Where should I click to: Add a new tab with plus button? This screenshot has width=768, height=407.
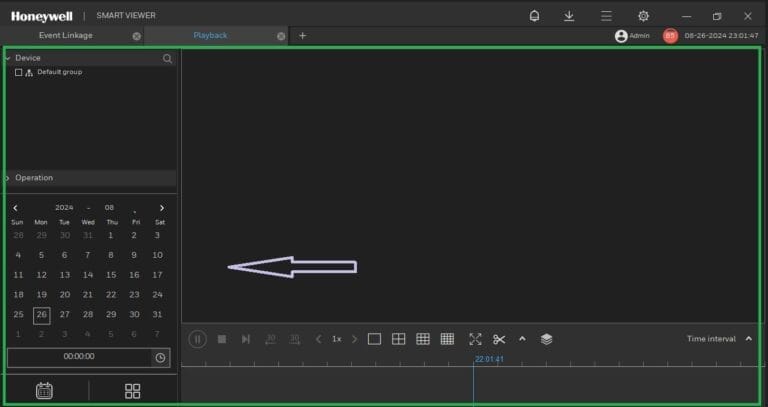pyautogui.click(x=303, y=36)
